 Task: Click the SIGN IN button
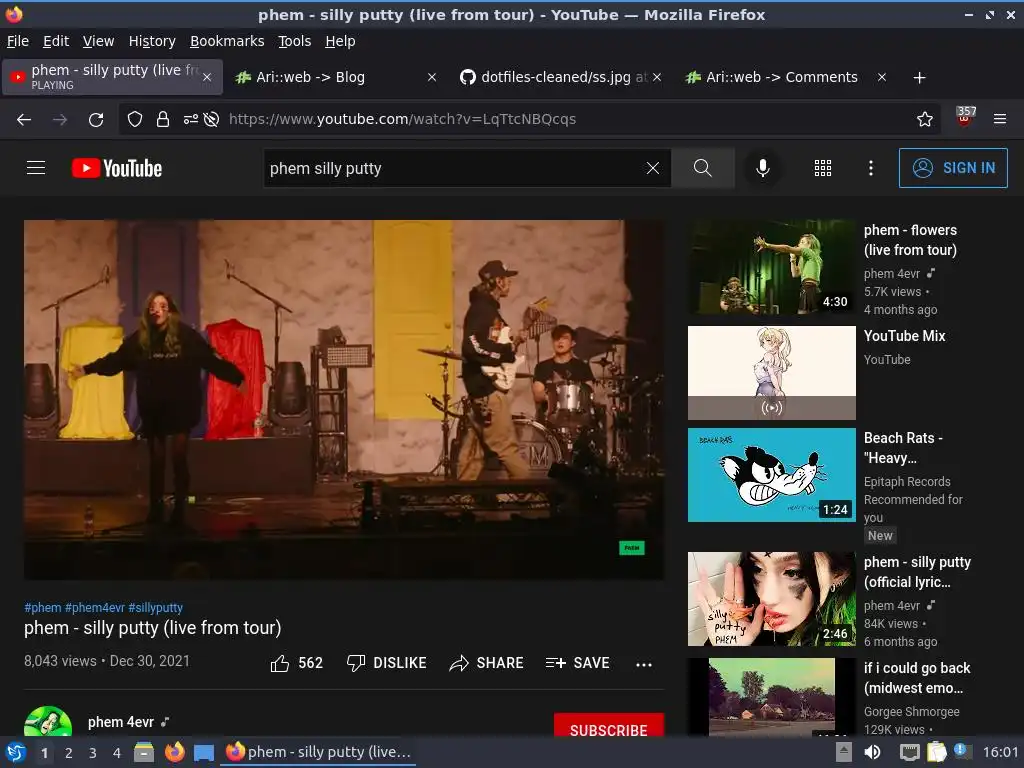[953, 168]
